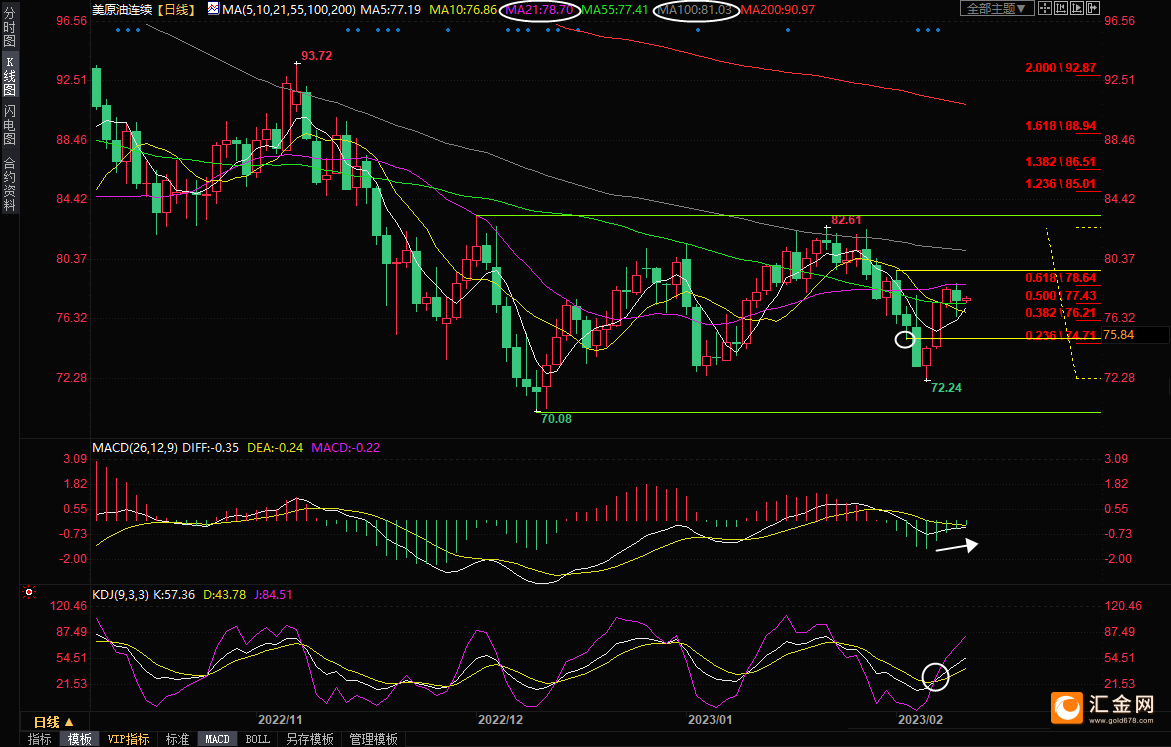Click the DEA:-0.24 value
The height and width of the screenshot is (747, 1171).
coord(275,447)
